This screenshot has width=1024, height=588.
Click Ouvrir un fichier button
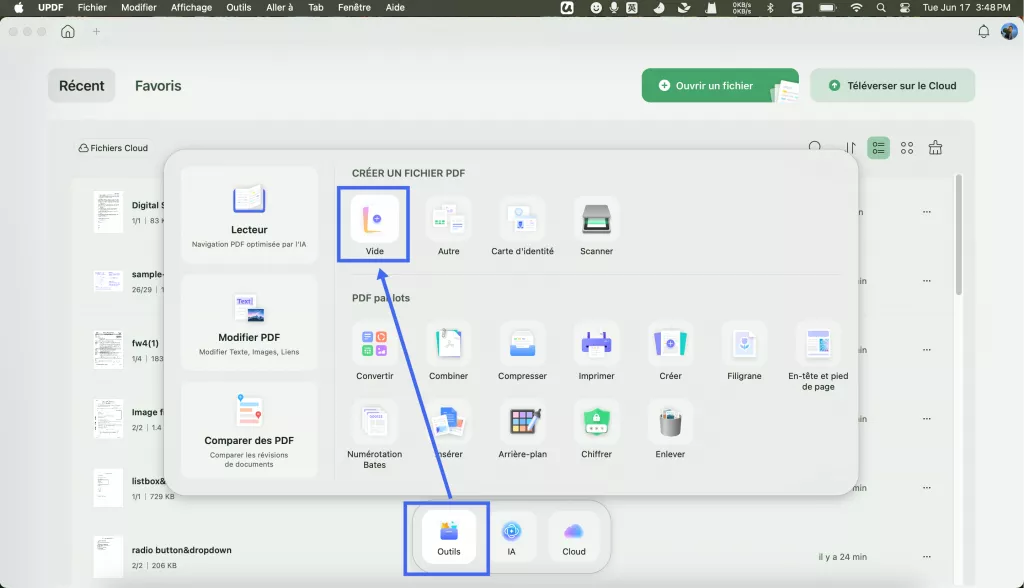[x=720, y=86]
